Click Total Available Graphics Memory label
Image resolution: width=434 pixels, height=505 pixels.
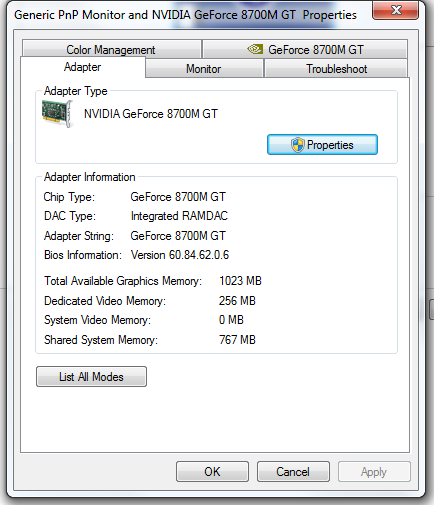tap(123, 281)
